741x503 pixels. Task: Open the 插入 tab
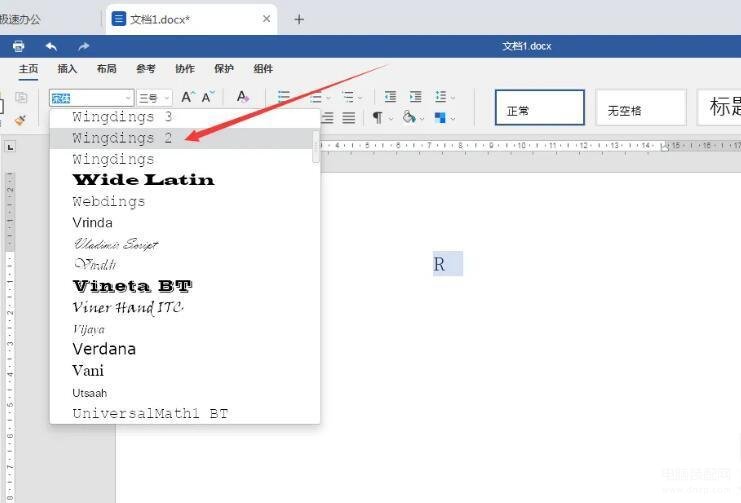click(67, 69)
